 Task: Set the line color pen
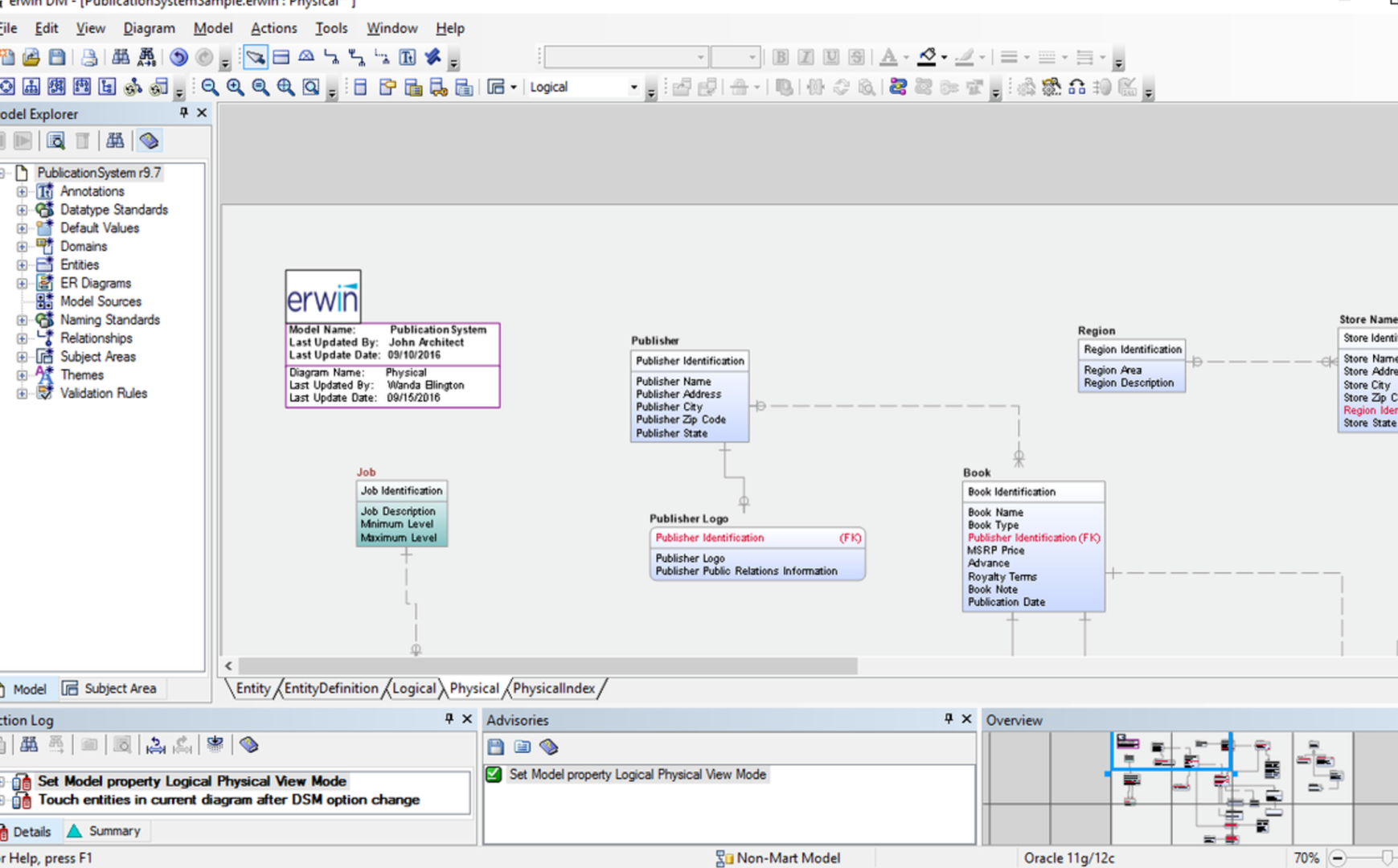(x=965, y=57)
